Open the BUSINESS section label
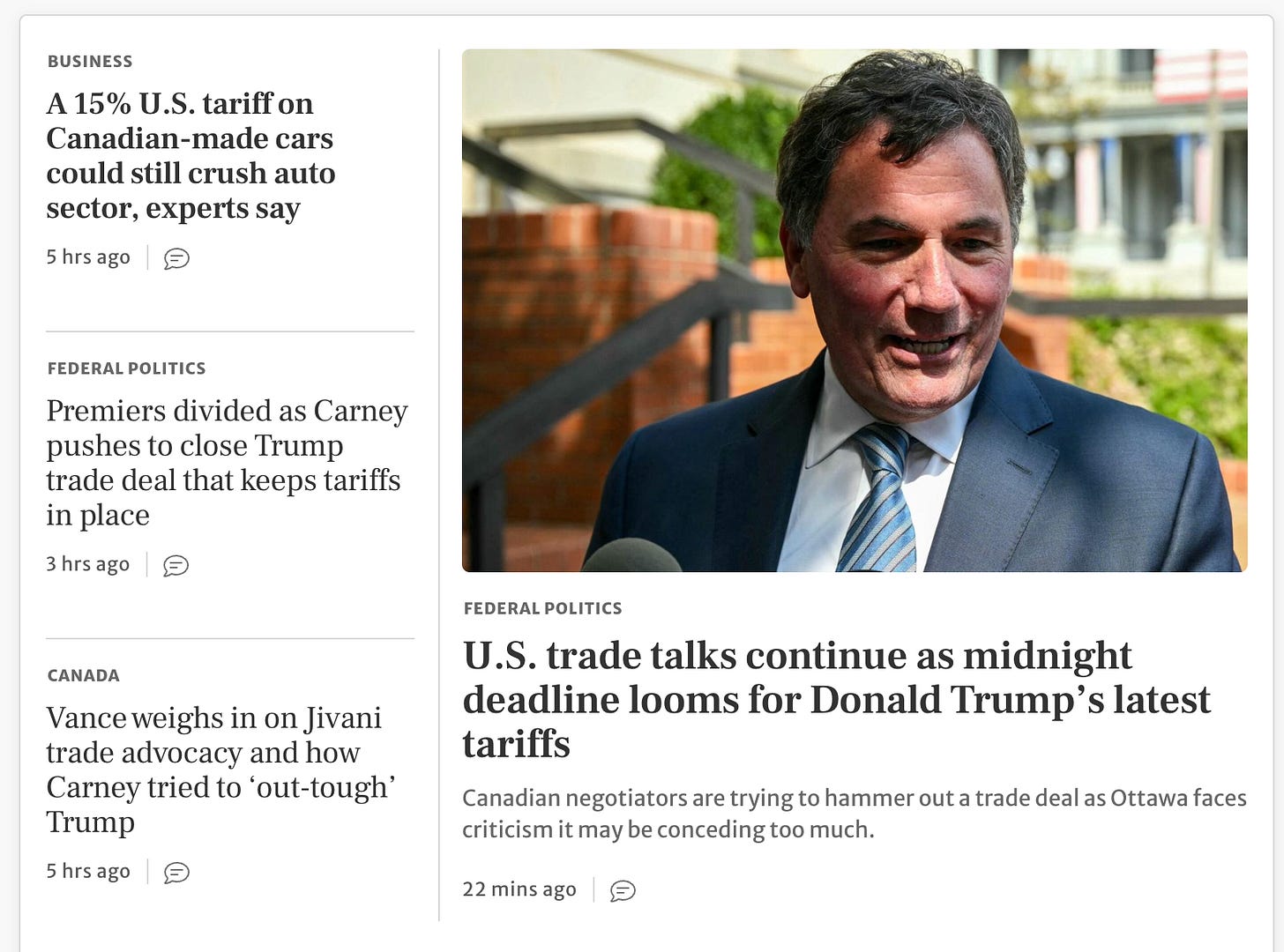This screenshot has width=1284, height=952. (90, 62)
